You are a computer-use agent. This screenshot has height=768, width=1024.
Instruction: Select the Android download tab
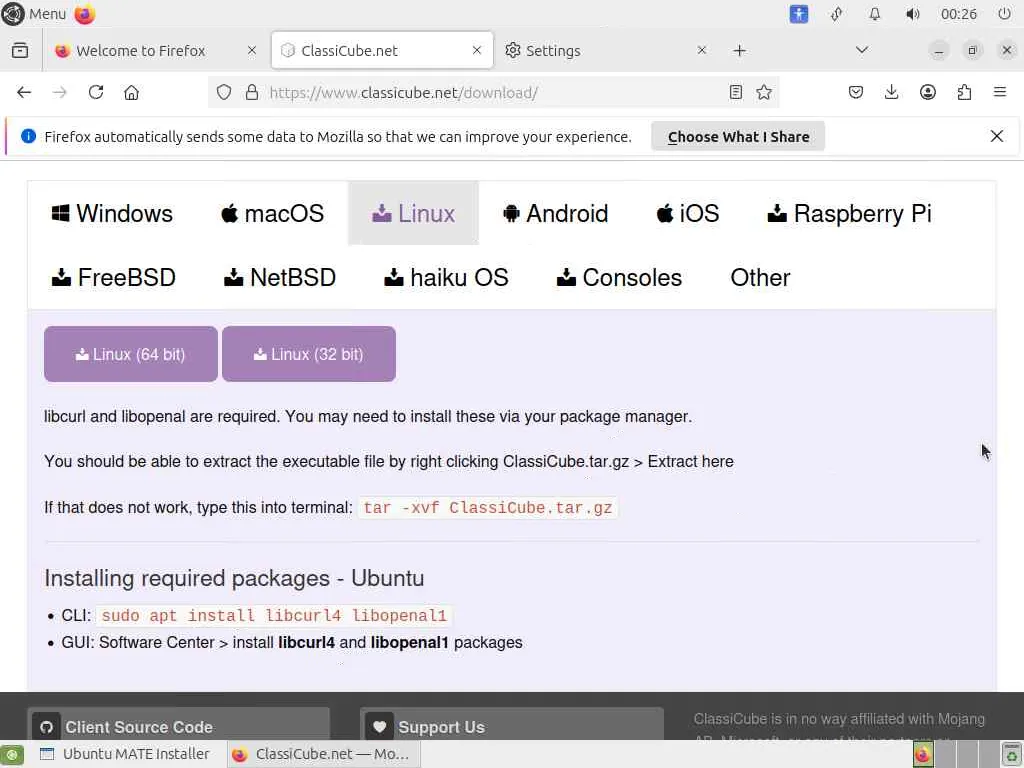[556, 214]
